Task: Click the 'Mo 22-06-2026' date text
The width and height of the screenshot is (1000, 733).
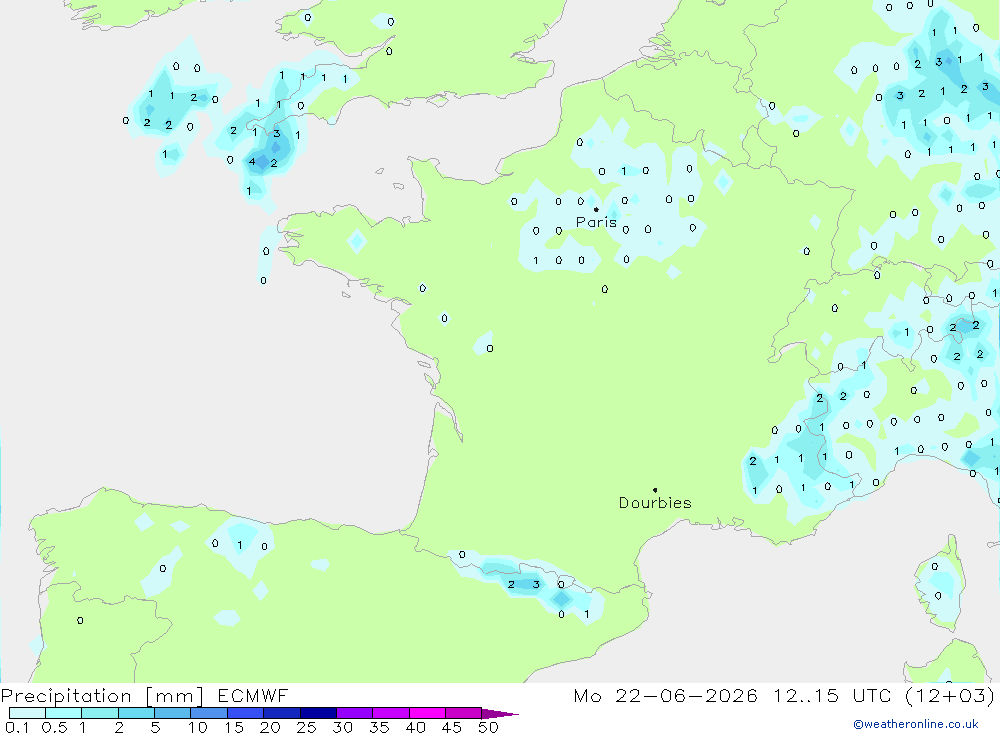Action: pyautogui.click(x=665, y=695)
